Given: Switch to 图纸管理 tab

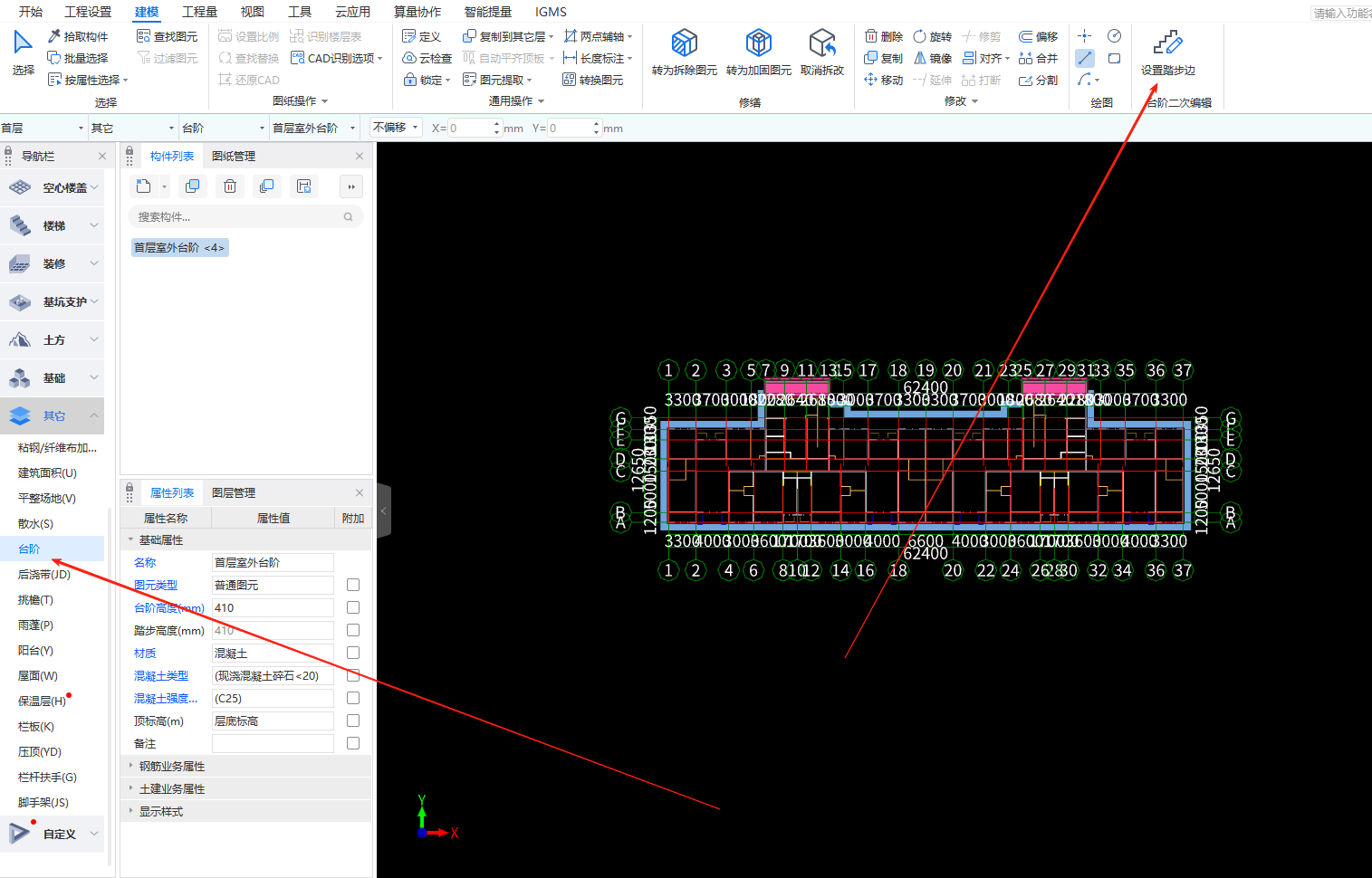Looking at the screenshot, I should (234, 156).
